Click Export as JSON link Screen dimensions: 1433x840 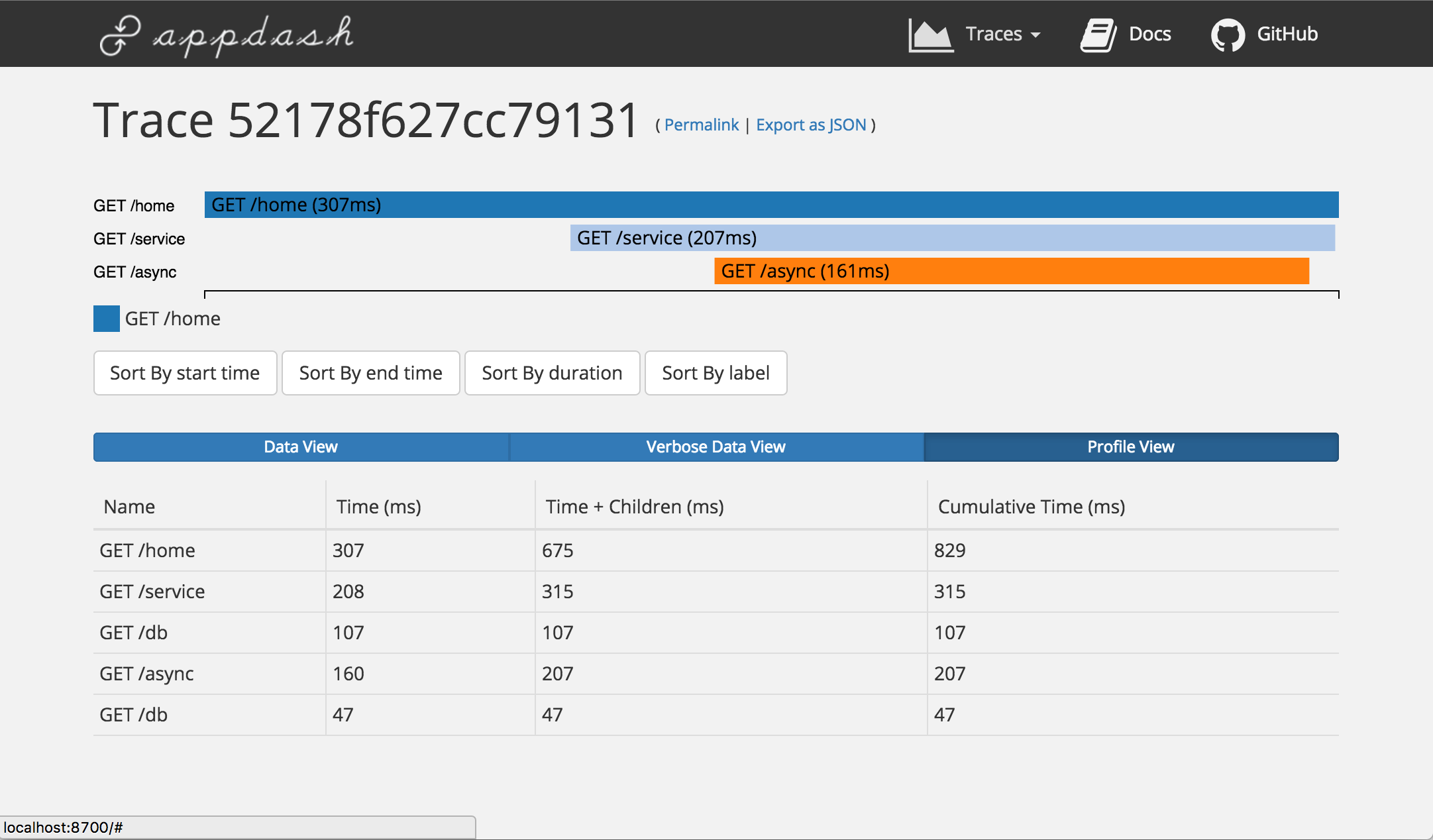[811, 125]
